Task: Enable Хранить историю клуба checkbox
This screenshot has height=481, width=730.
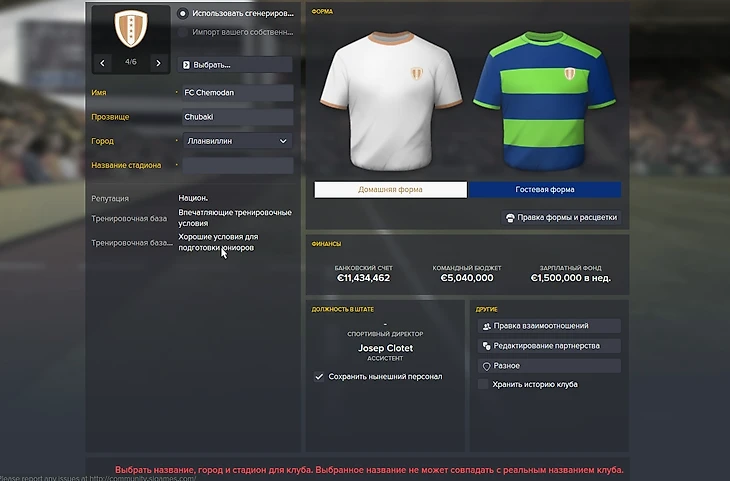Action: [x=483, y=384]
